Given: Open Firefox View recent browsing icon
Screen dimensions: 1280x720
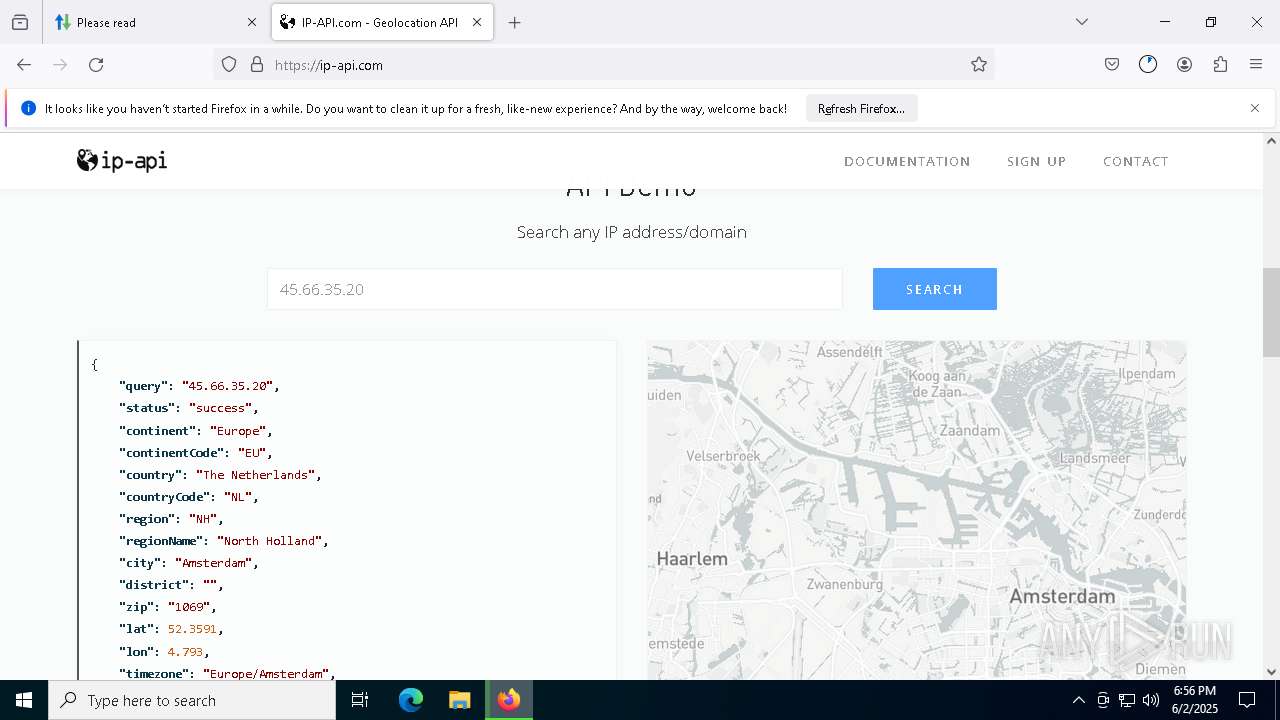Looking at the screenshot, I should pyautogui.click(x=20, y=22).
